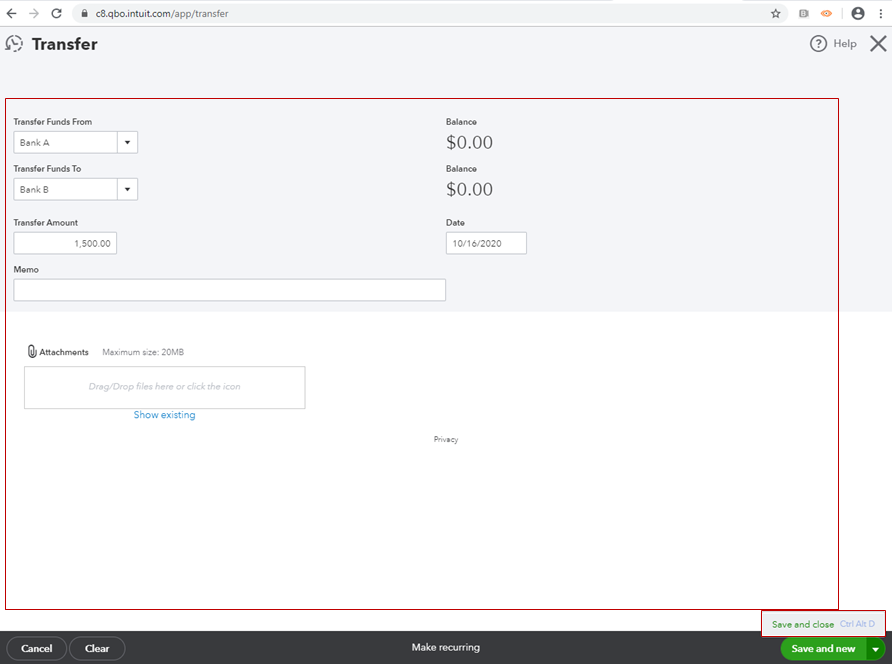Expand the Transfer Funds To dropdown arrow
This screenshot has width=892, height=664.
[127, 189]
